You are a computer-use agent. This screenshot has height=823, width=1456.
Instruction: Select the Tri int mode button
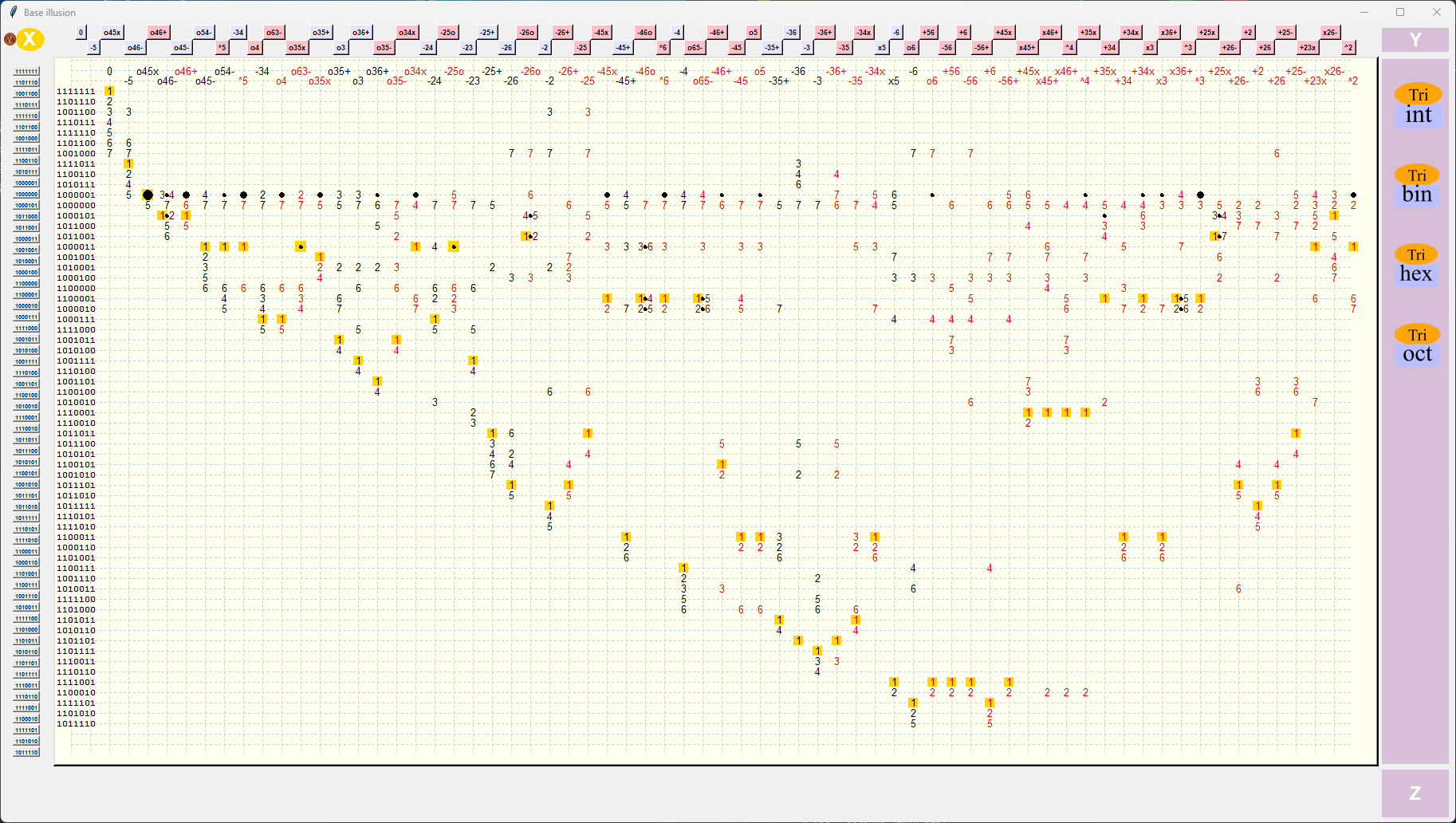pyautogui.click(x=1419, y=106)
